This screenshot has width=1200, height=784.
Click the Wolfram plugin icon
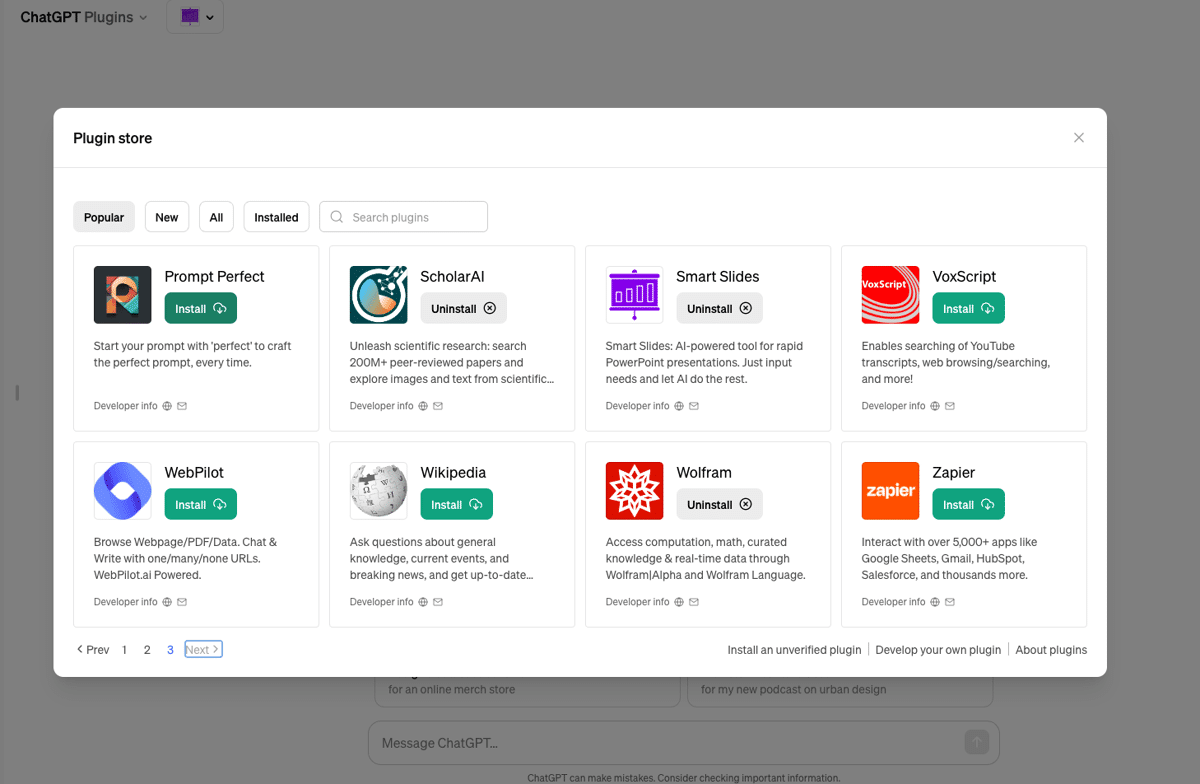(634, 490)
